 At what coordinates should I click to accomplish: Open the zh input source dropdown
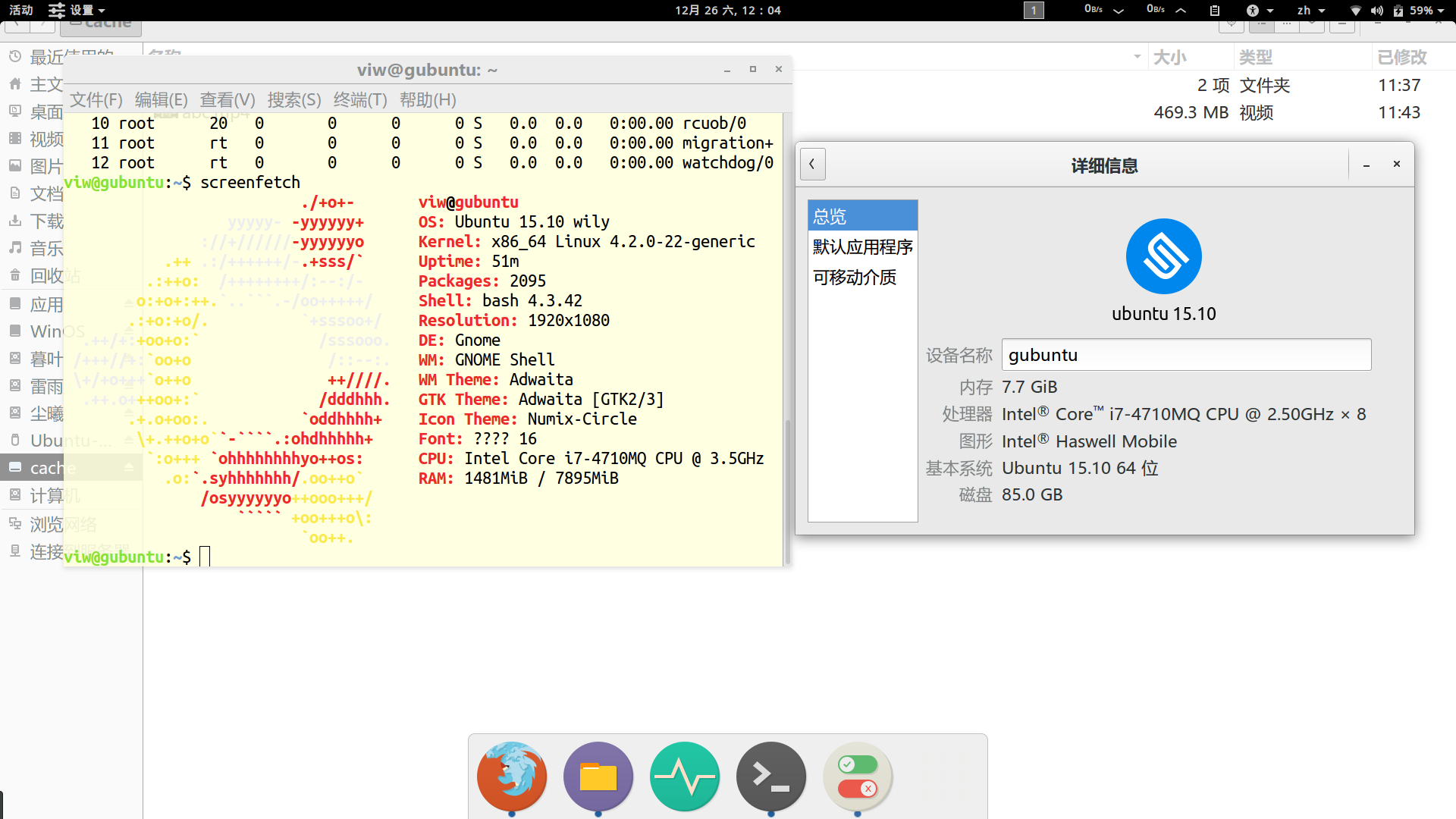click(1310, 11)
